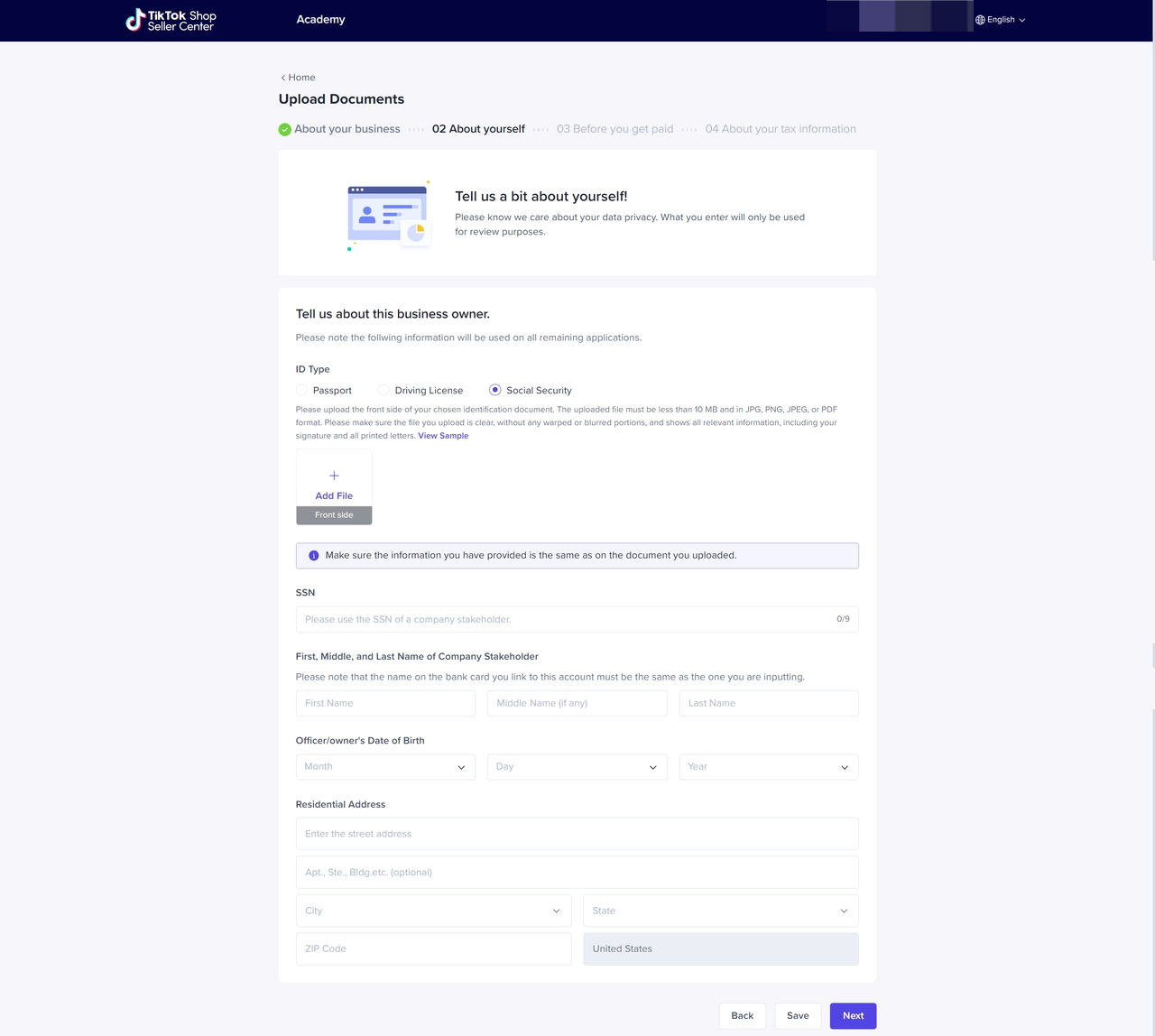Click the globe language icon
The height and width of the screenshot is (1036, 1155).
pos(980,20)
